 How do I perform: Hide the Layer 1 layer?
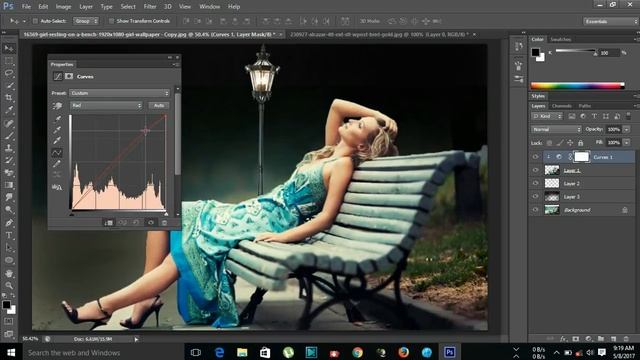tap(535, 170)
